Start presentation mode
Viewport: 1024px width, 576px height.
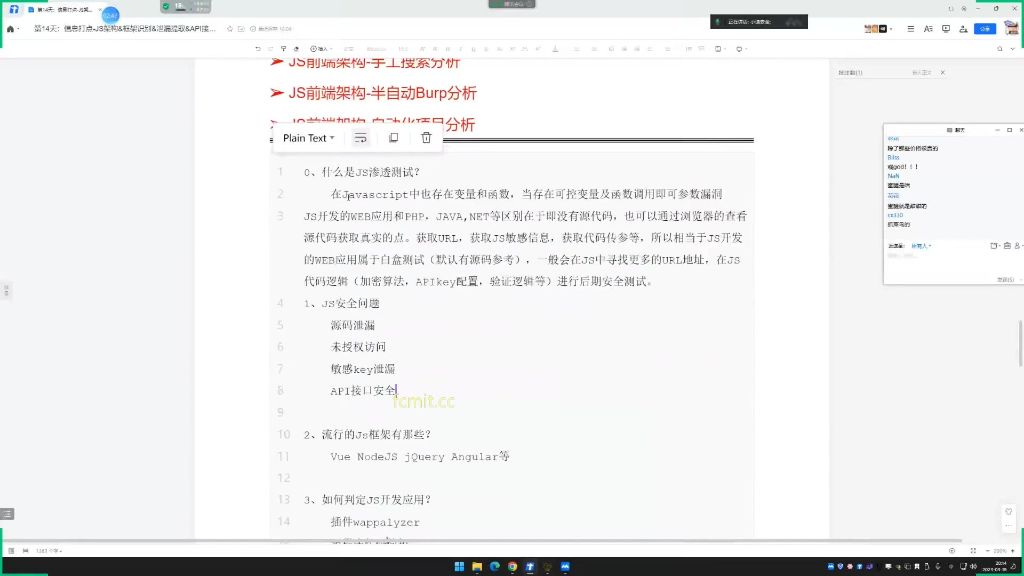tap(946, 29)
